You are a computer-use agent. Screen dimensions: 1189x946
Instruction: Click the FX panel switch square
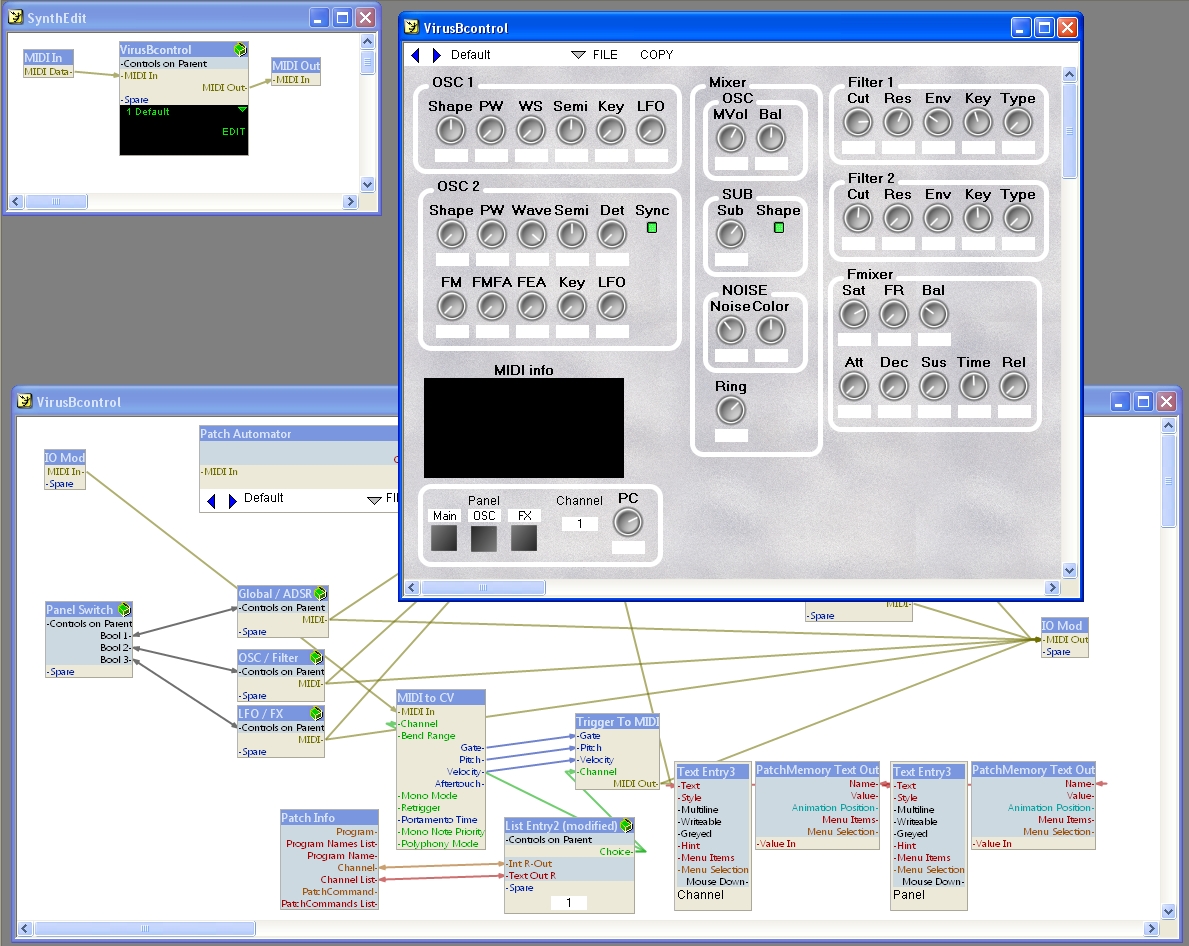pos(524,538)
